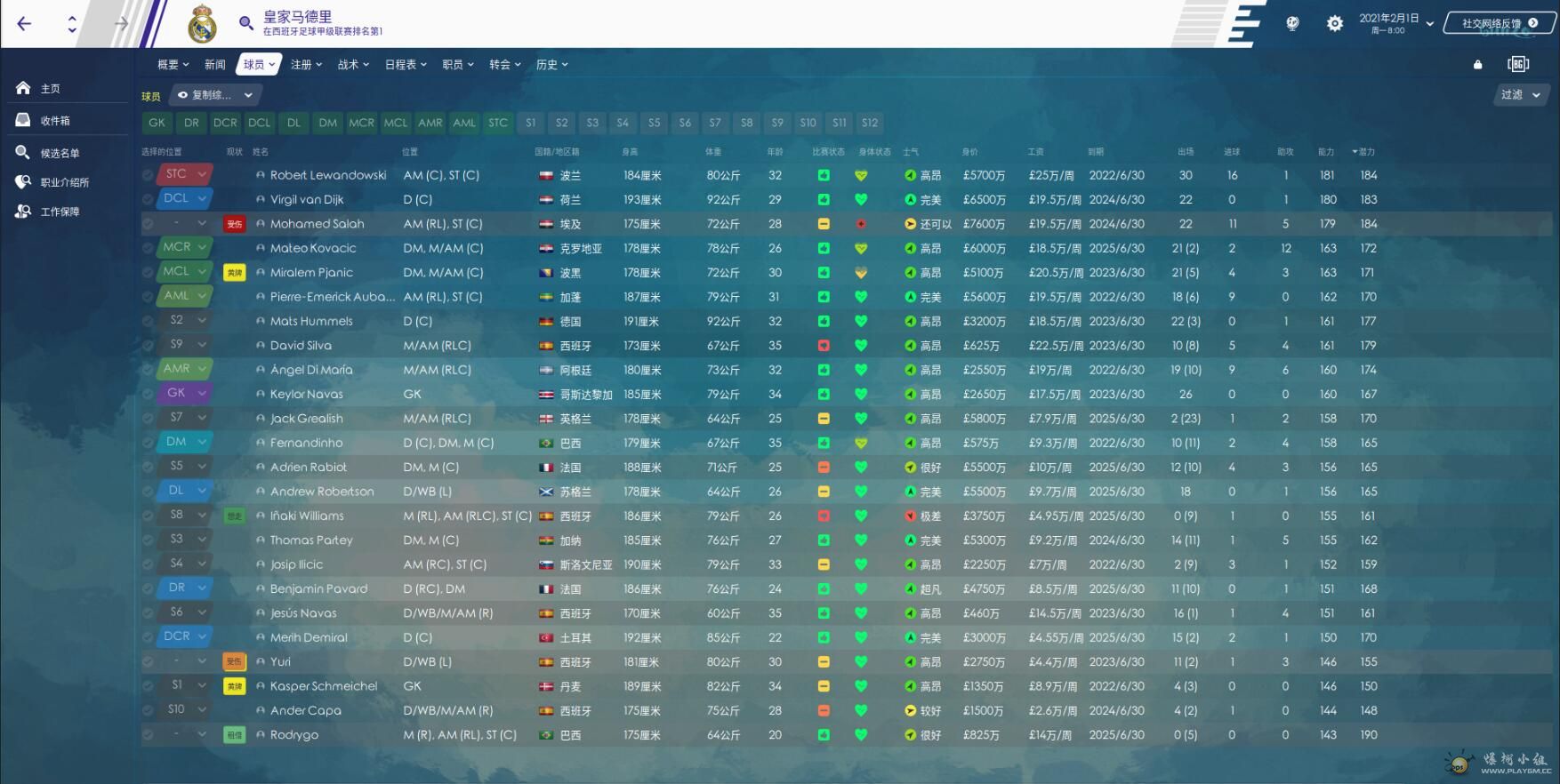Click the 候选名单 shortlist magnifier icon
The height and width of the screenshot is (784, 1560).
tap(23, 153)
